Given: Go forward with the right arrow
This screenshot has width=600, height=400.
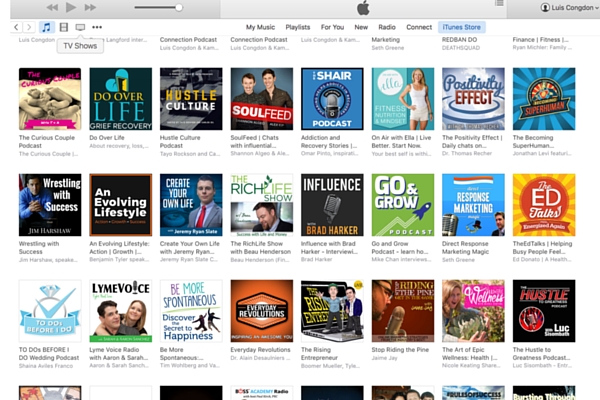Looking at the screenshot, I should point(29,27).
